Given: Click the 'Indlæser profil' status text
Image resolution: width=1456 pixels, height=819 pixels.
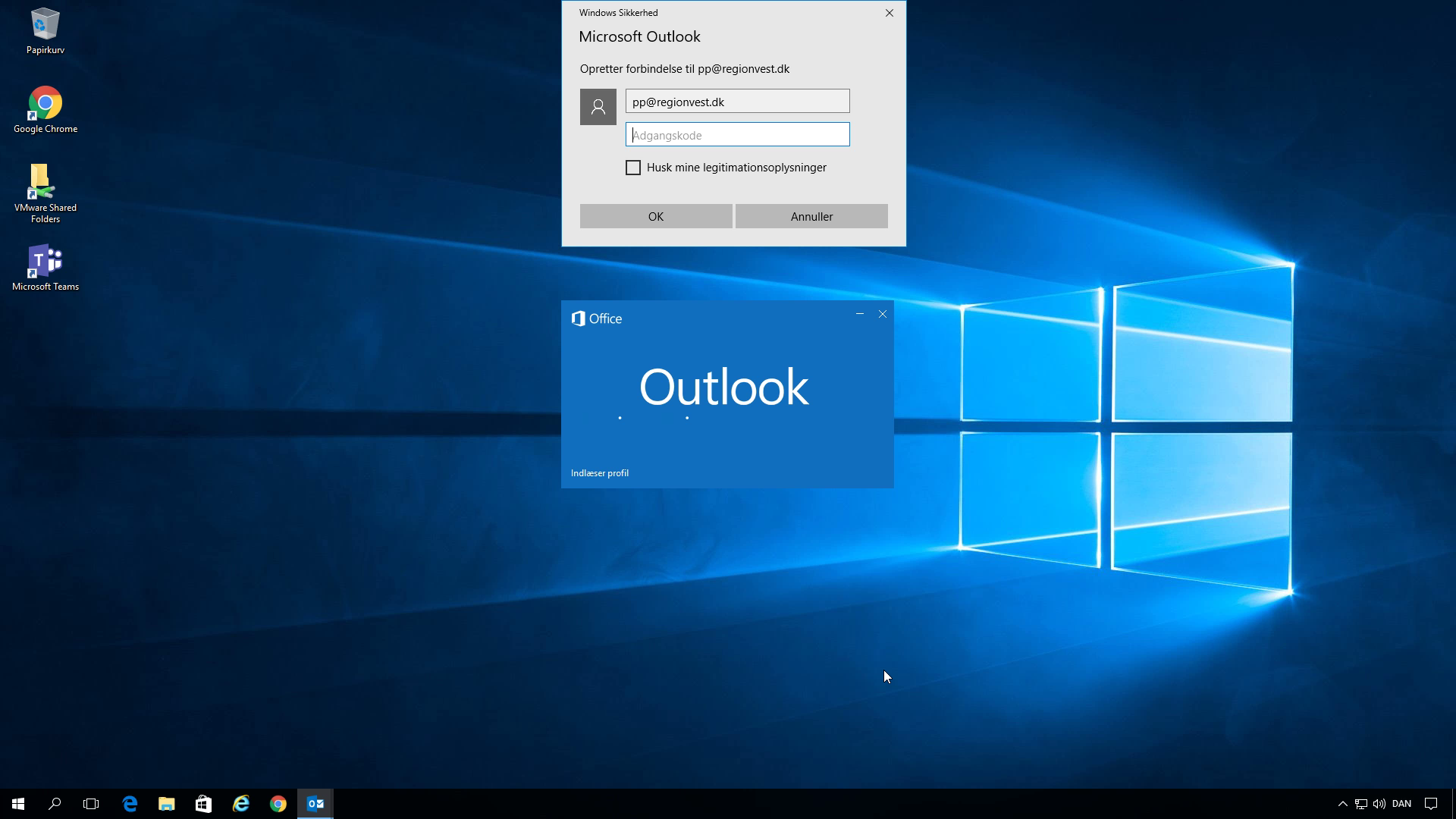Looking at the screenshot, I should 600,473.
